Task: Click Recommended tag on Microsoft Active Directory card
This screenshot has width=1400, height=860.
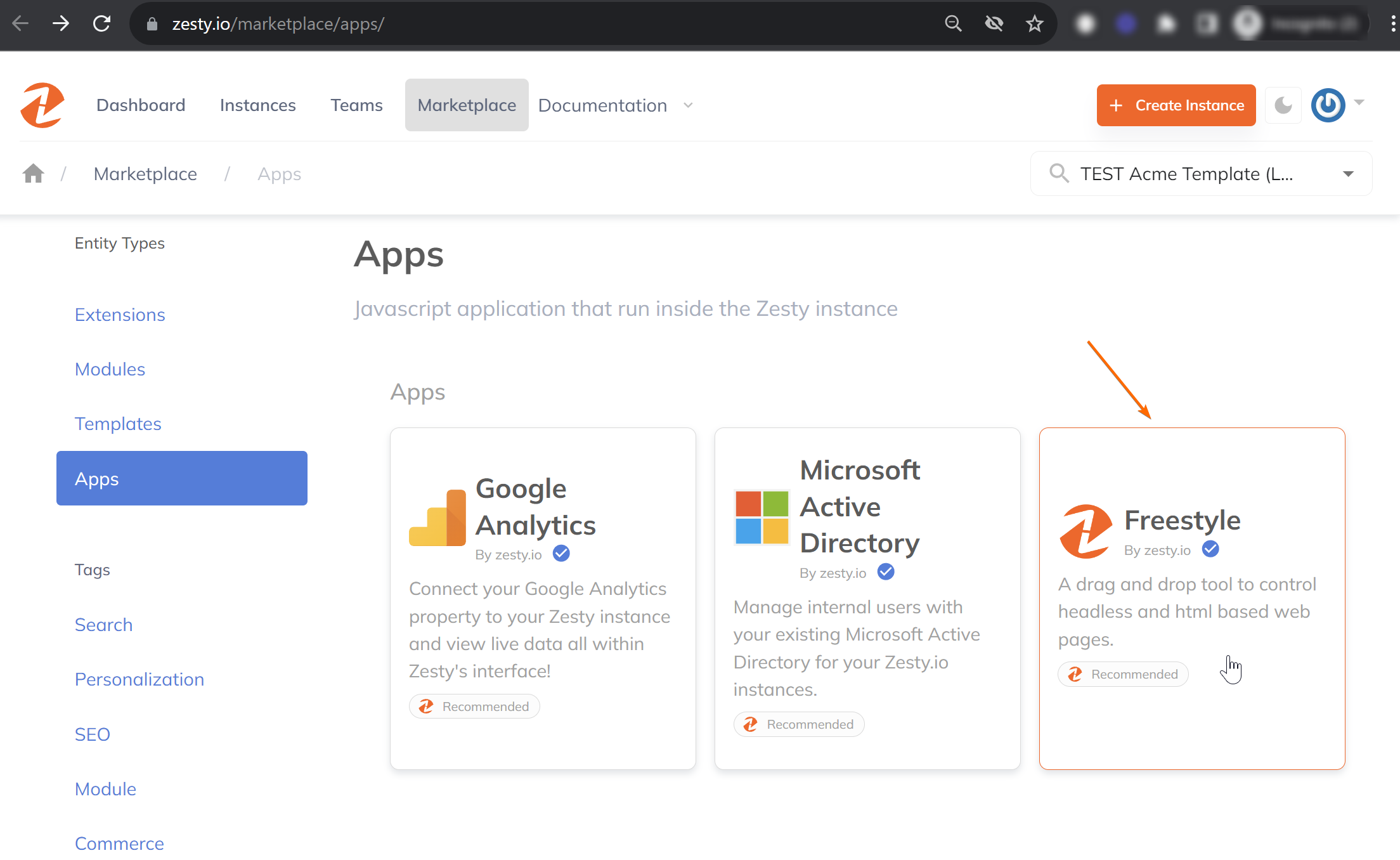Action: pyautogui.click(x=799, y=724)
